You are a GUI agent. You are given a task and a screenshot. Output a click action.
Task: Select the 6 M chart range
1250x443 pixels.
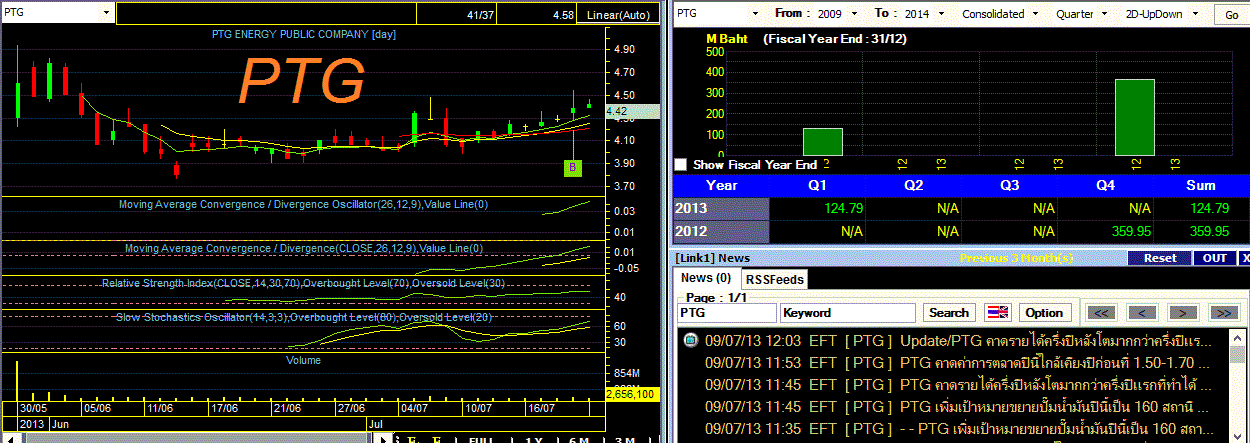coord(579,439)
